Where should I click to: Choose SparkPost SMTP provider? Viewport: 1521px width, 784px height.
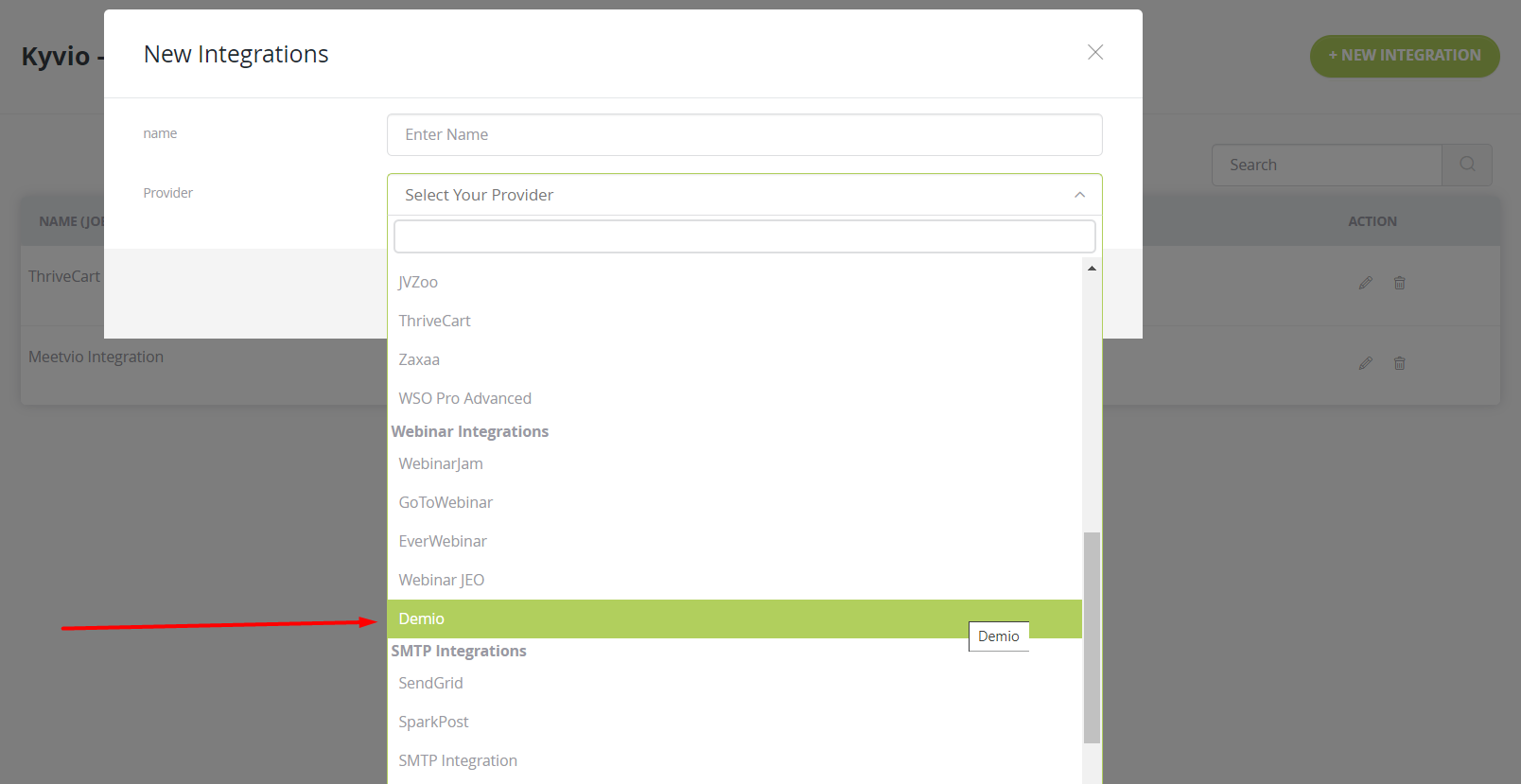pos(734,722)
